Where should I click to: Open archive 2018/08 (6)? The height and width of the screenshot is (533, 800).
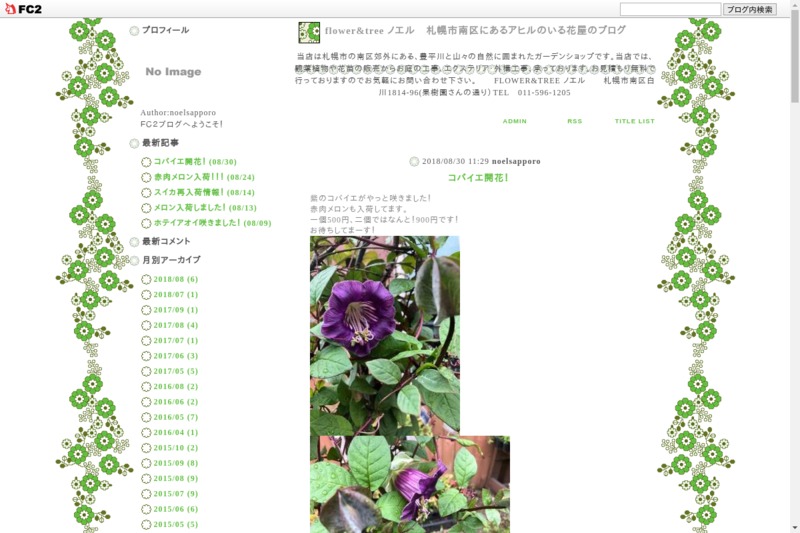click(176, 279)
